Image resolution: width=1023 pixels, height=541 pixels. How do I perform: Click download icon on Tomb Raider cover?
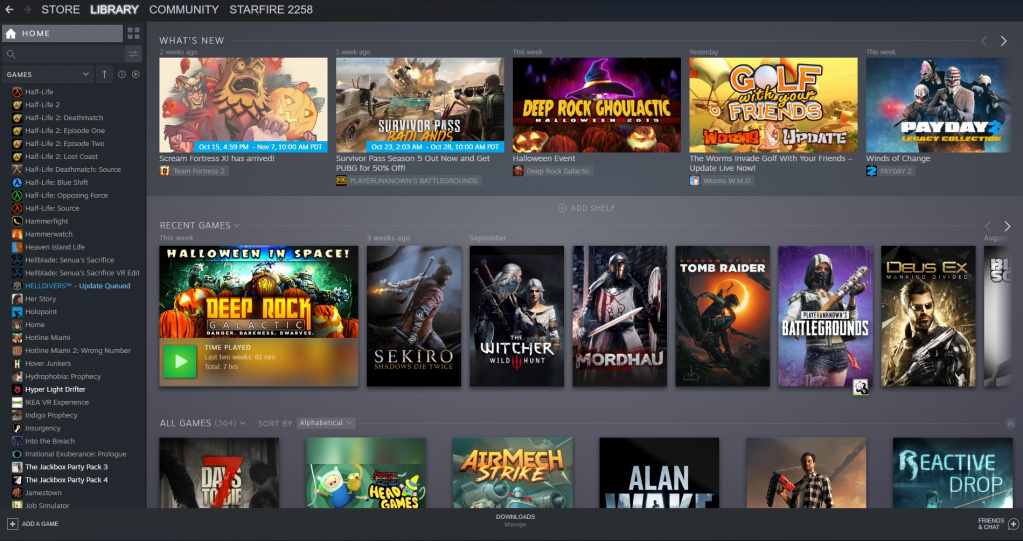coord(690,375)
